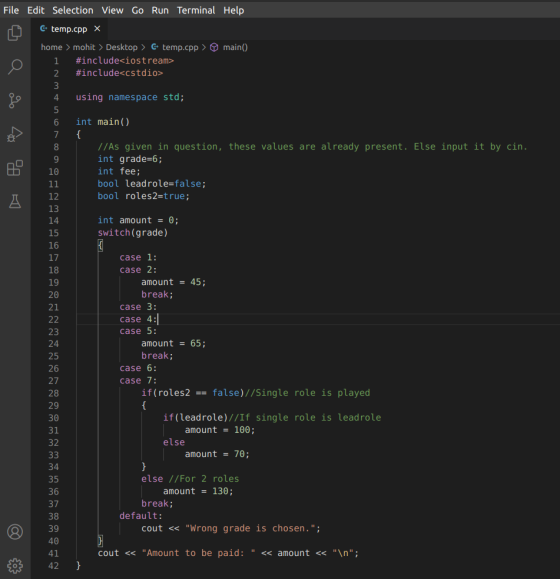This screenshot has height=579, width=560.
Task: Open the Edit menu
Action: pos(36,10)
